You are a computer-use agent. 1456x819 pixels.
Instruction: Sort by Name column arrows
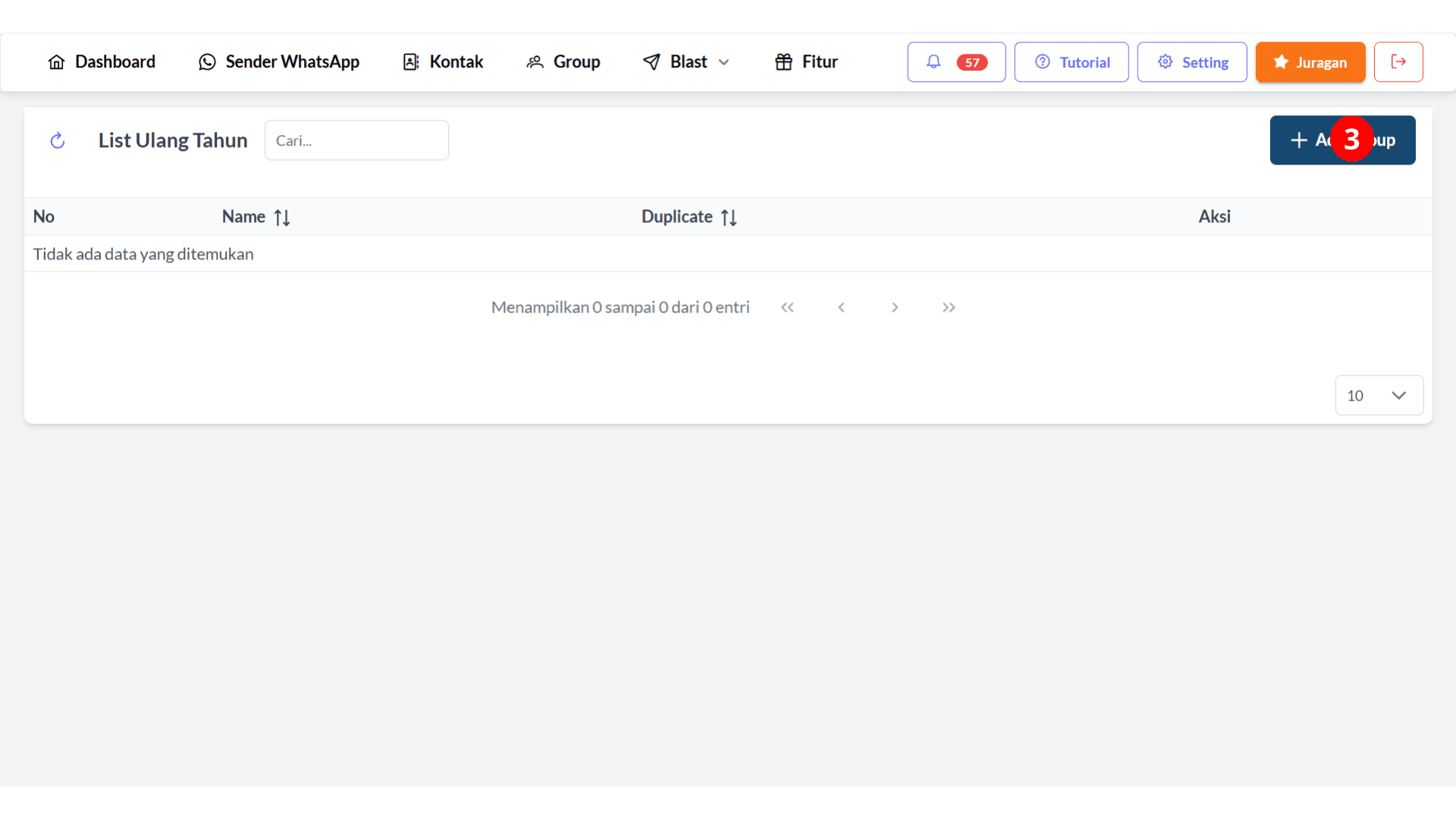(282, 218)
